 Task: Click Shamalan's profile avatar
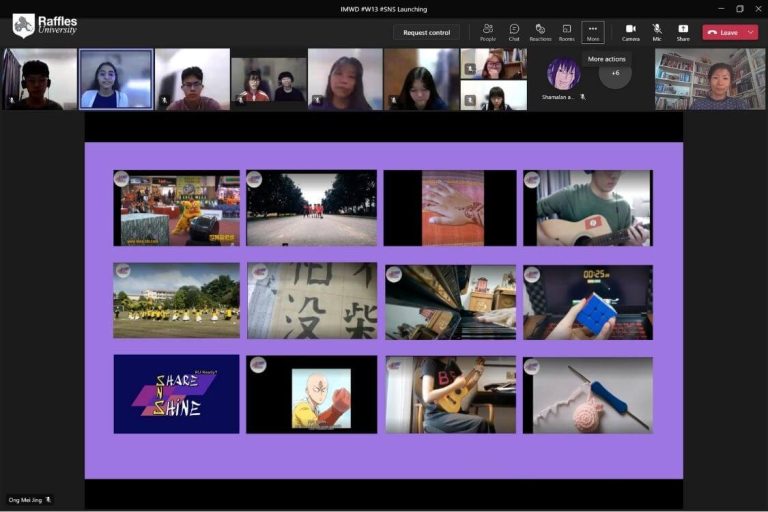[x=564, y=74]
